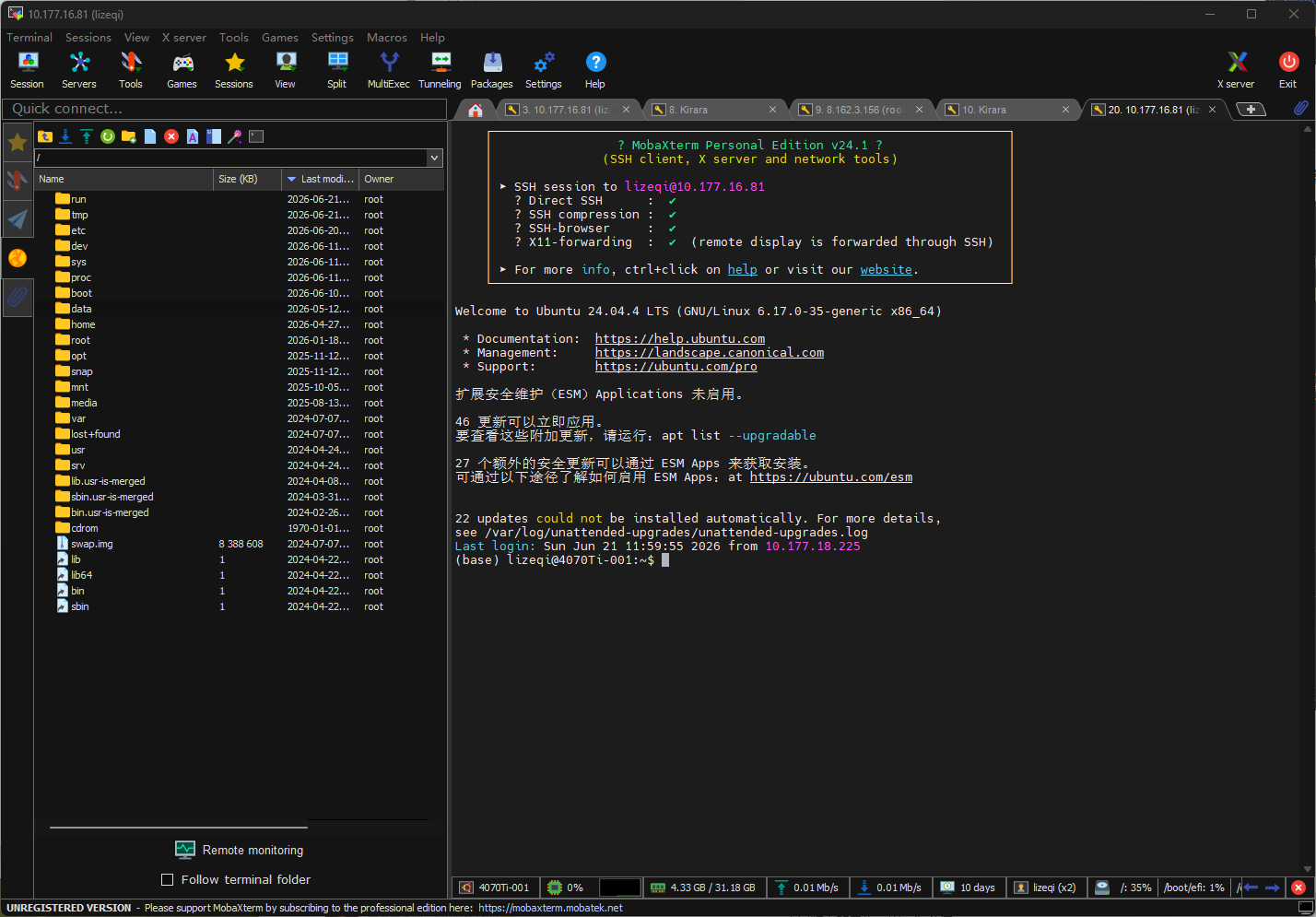
Task: Sort files by Last modified column
Action: (320, 179)
